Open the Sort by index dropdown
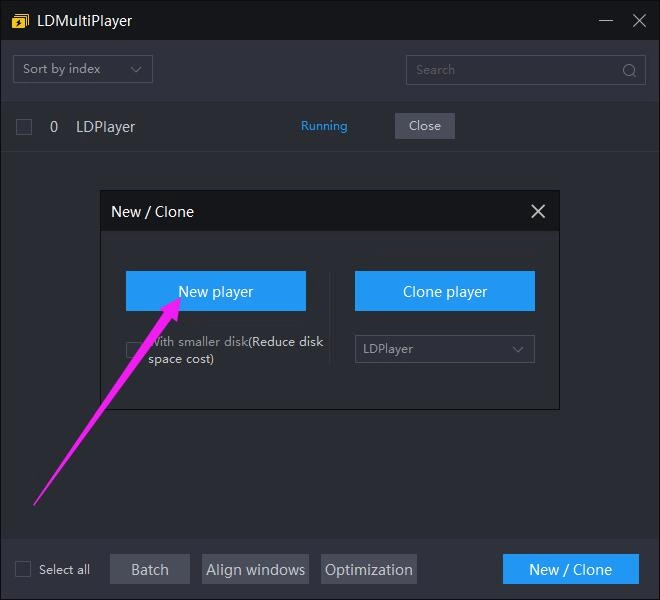Screen dimensions: 660x600 [x=82, y=69]
